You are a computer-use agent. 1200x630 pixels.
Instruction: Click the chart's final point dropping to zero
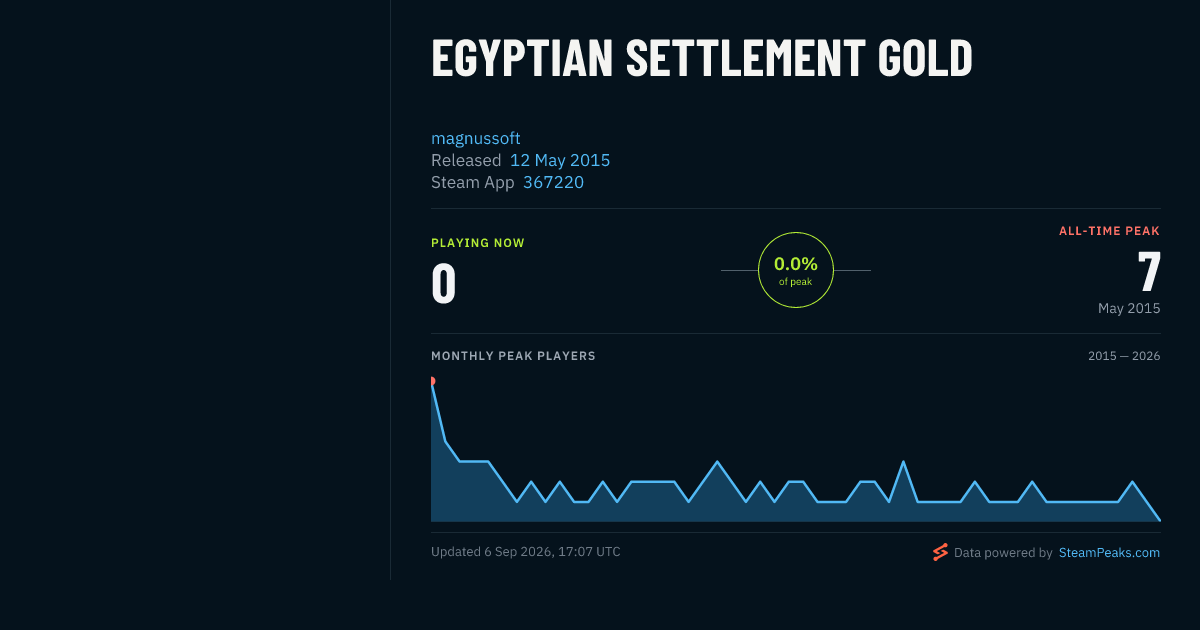pos(1159,520)
